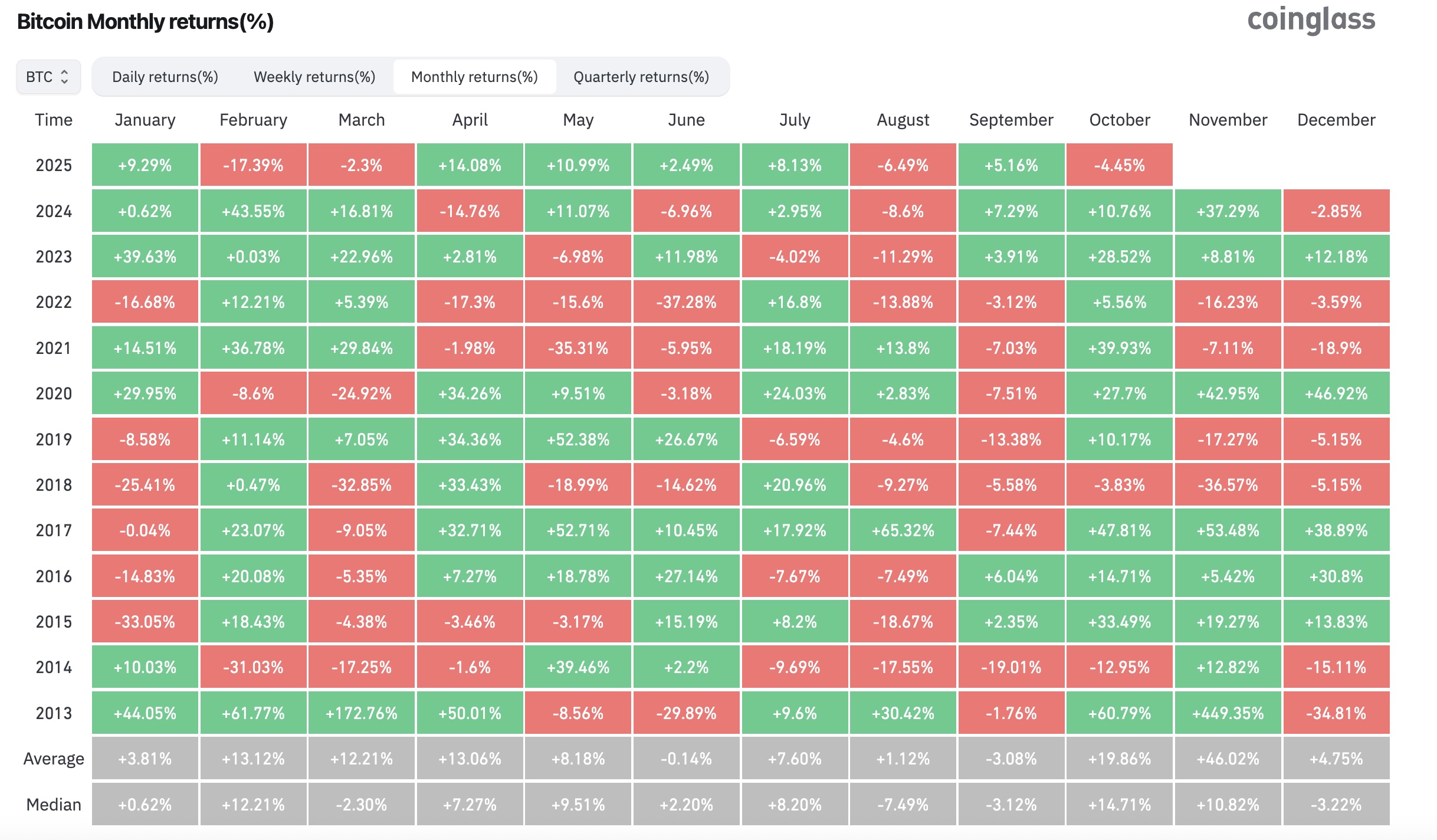Open the Quarterly returns(%) tab

[x=641, y=77]
